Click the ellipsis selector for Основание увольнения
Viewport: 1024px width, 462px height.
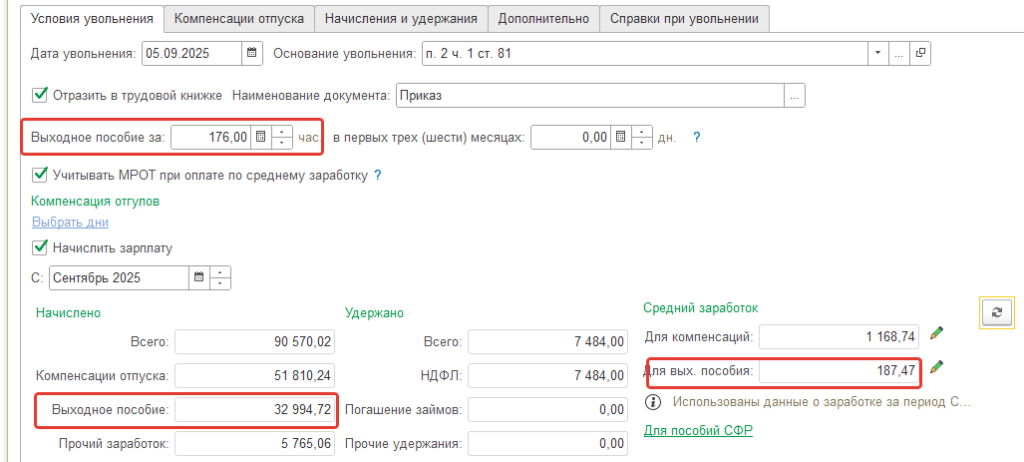tap(899, 52)
